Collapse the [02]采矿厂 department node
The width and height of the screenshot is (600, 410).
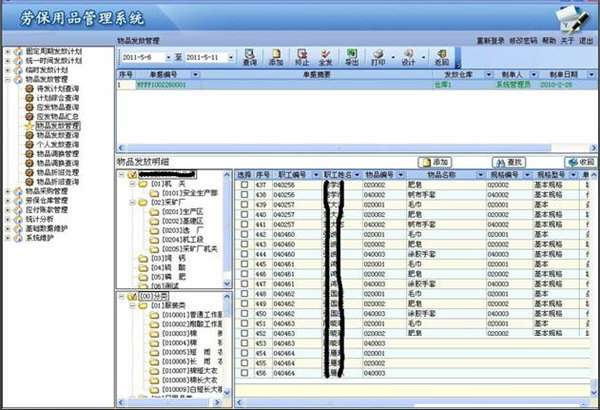point(132,202)
